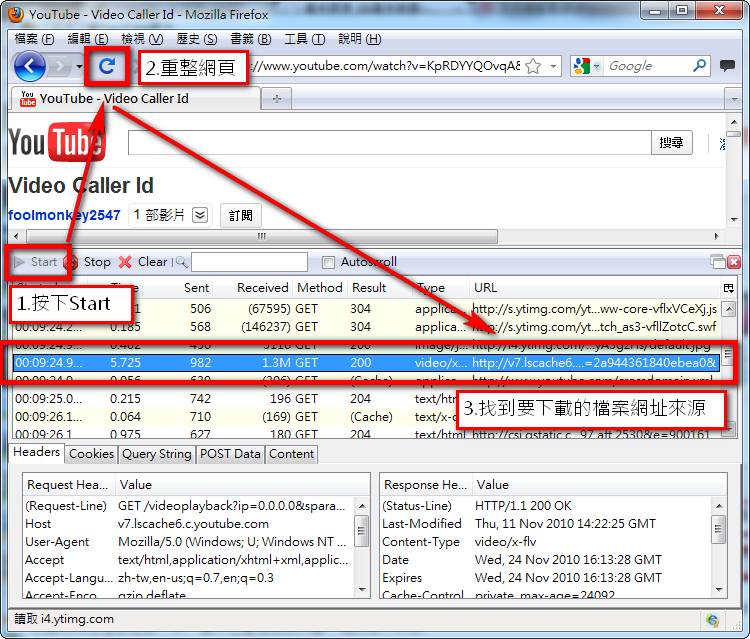Open the Google search engine selector

pos(586,66)
